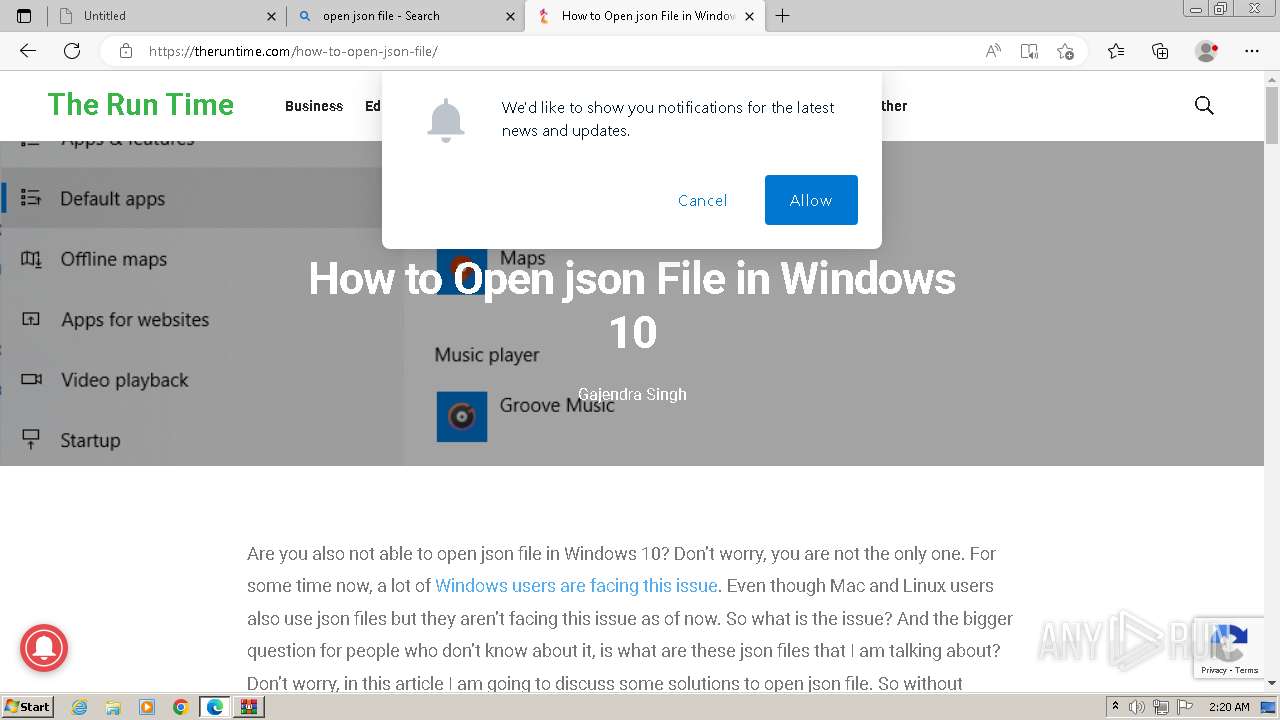Click Show desktop button in taskbar
The height and width of the screenshot is (720, 1280).
point(1269,707)
